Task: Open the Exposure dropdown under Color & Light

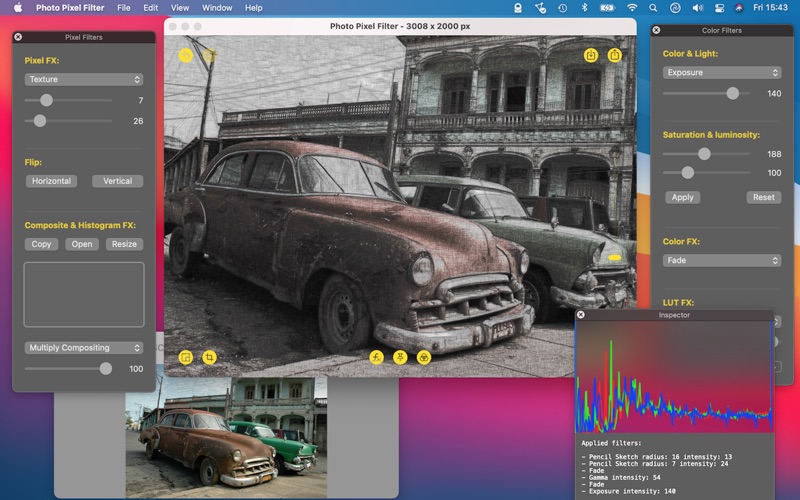Action: (x=721, y=72)
